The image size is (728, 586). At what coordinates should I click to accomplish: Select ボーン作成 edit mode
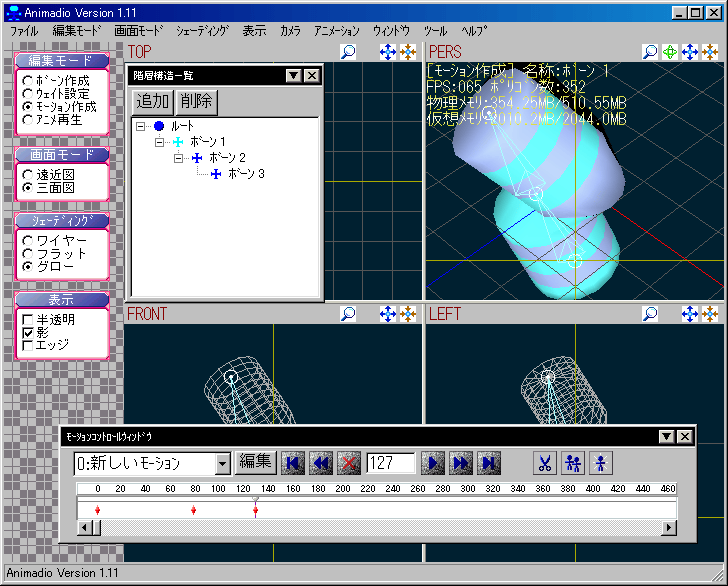click(x=28, y=81)
